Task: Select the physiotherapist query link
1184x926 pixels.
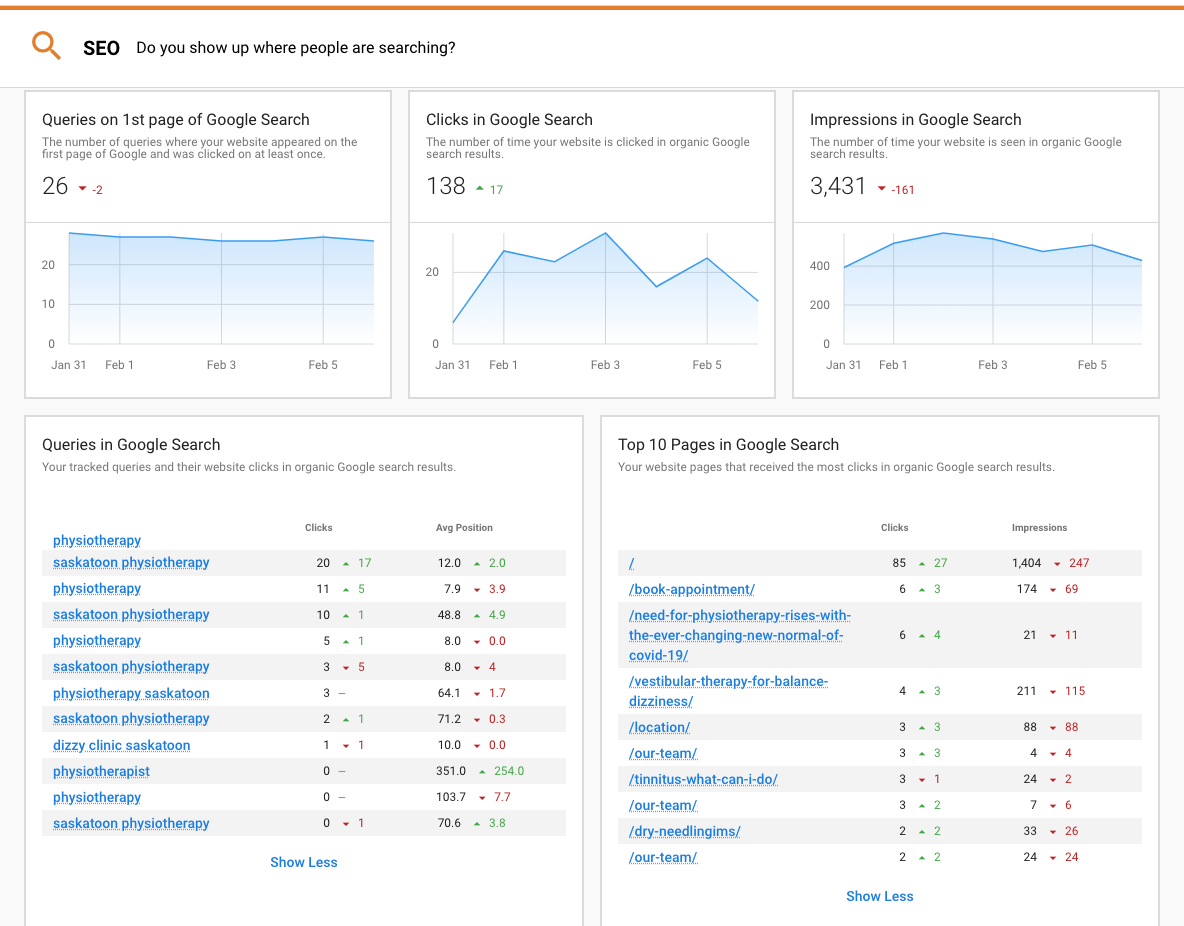Action: [101, 771]
